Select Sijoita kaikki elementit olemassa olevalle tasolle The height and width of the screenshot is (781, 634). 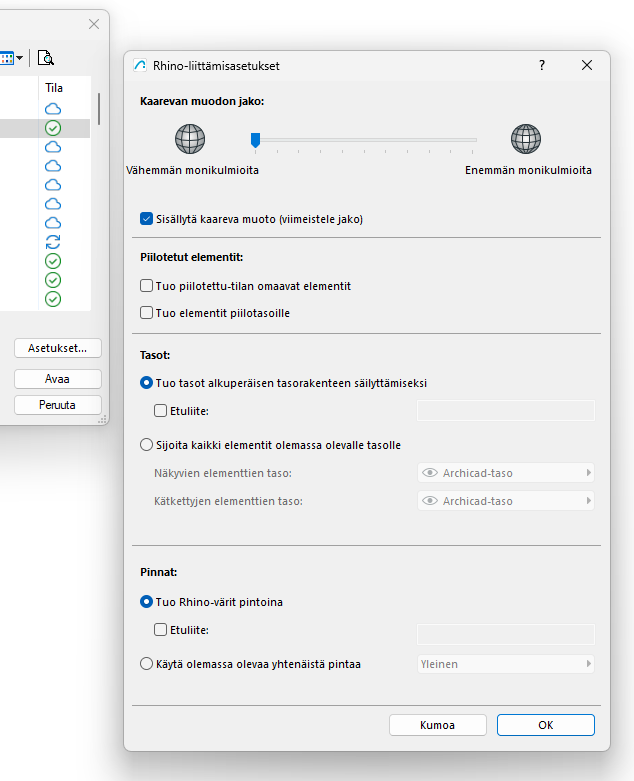click(x=148, y=445)
